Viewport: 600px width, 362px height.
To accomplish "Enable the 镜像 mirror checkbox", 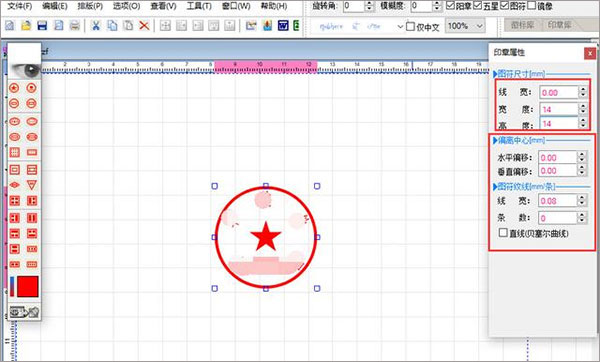I will 531,5.
